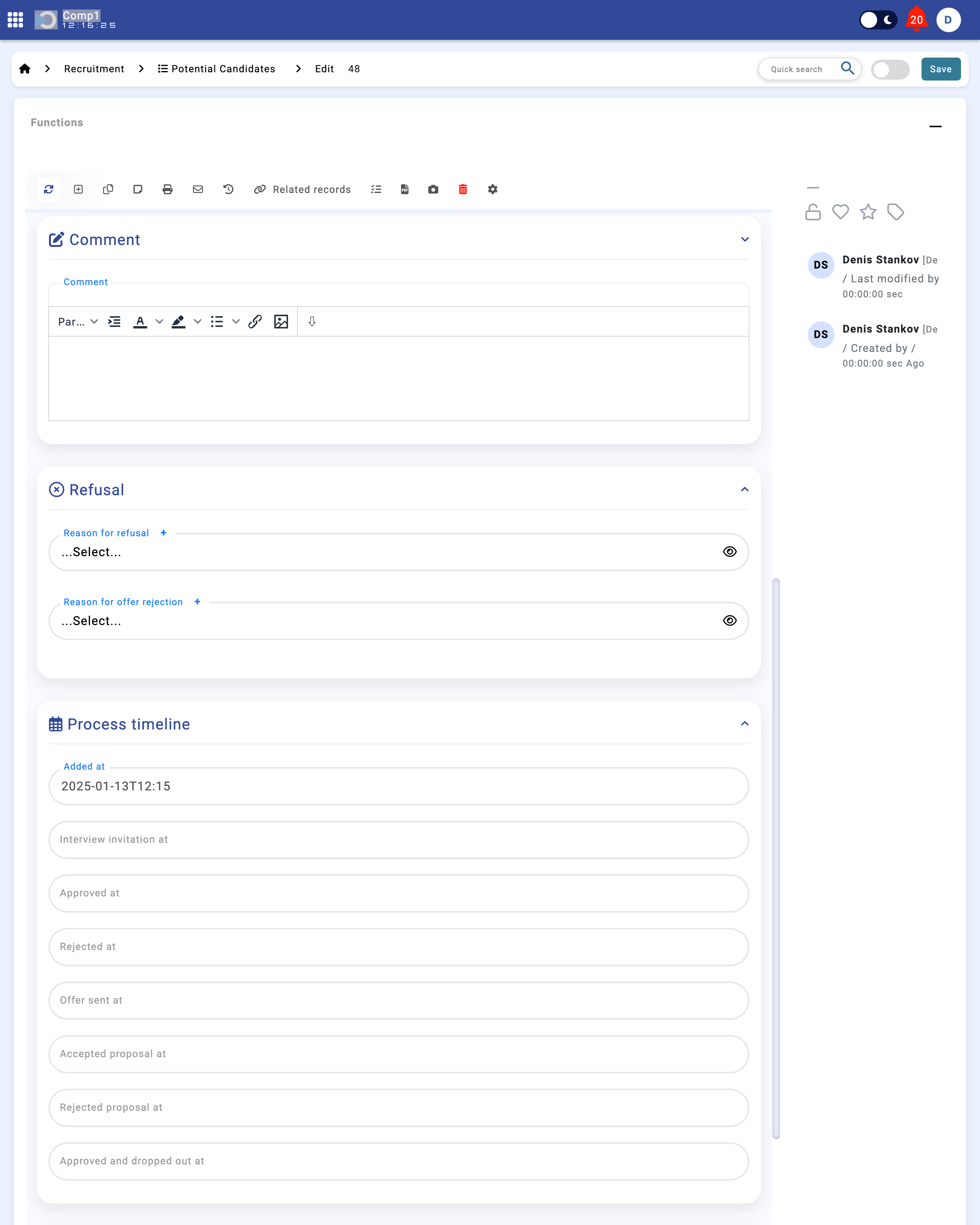980x1225 pixels.
Task: Focus the Offer sent at field
Action: 398,1000
